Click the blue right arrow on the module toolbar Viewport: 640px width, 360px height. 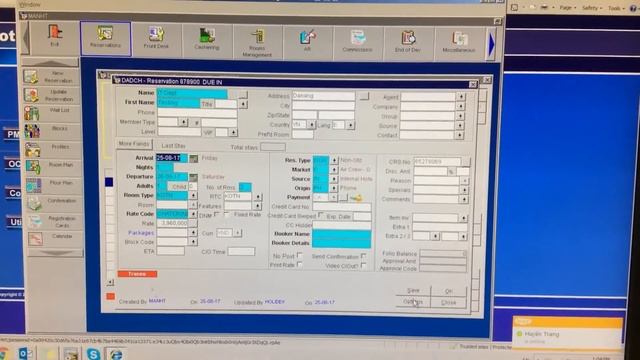pyautogui.click(x=492, y=45)
